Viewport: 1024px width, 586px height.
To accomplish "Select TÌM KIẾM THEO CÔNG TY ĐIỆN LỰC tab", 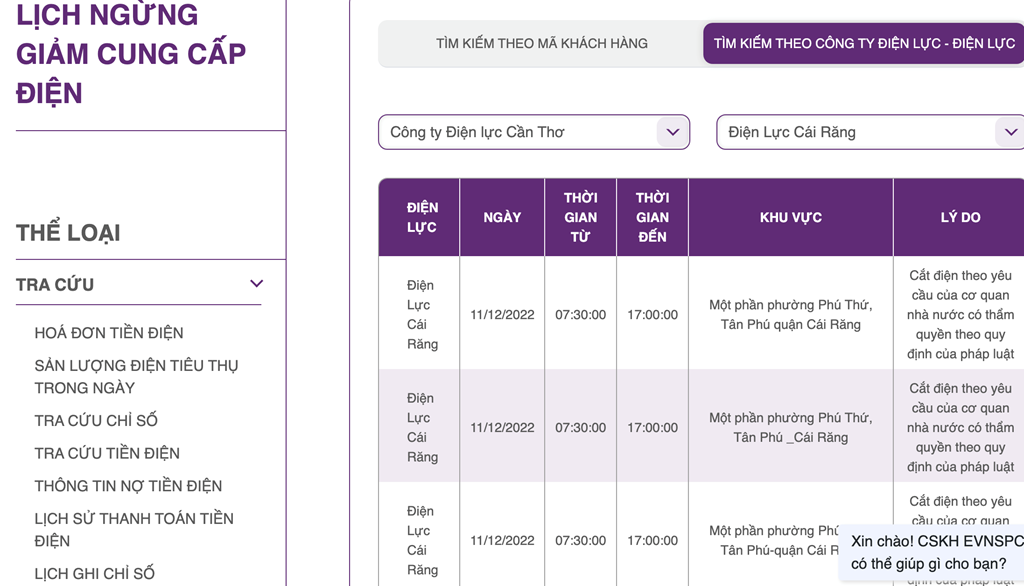I will (x=864, y=44).
